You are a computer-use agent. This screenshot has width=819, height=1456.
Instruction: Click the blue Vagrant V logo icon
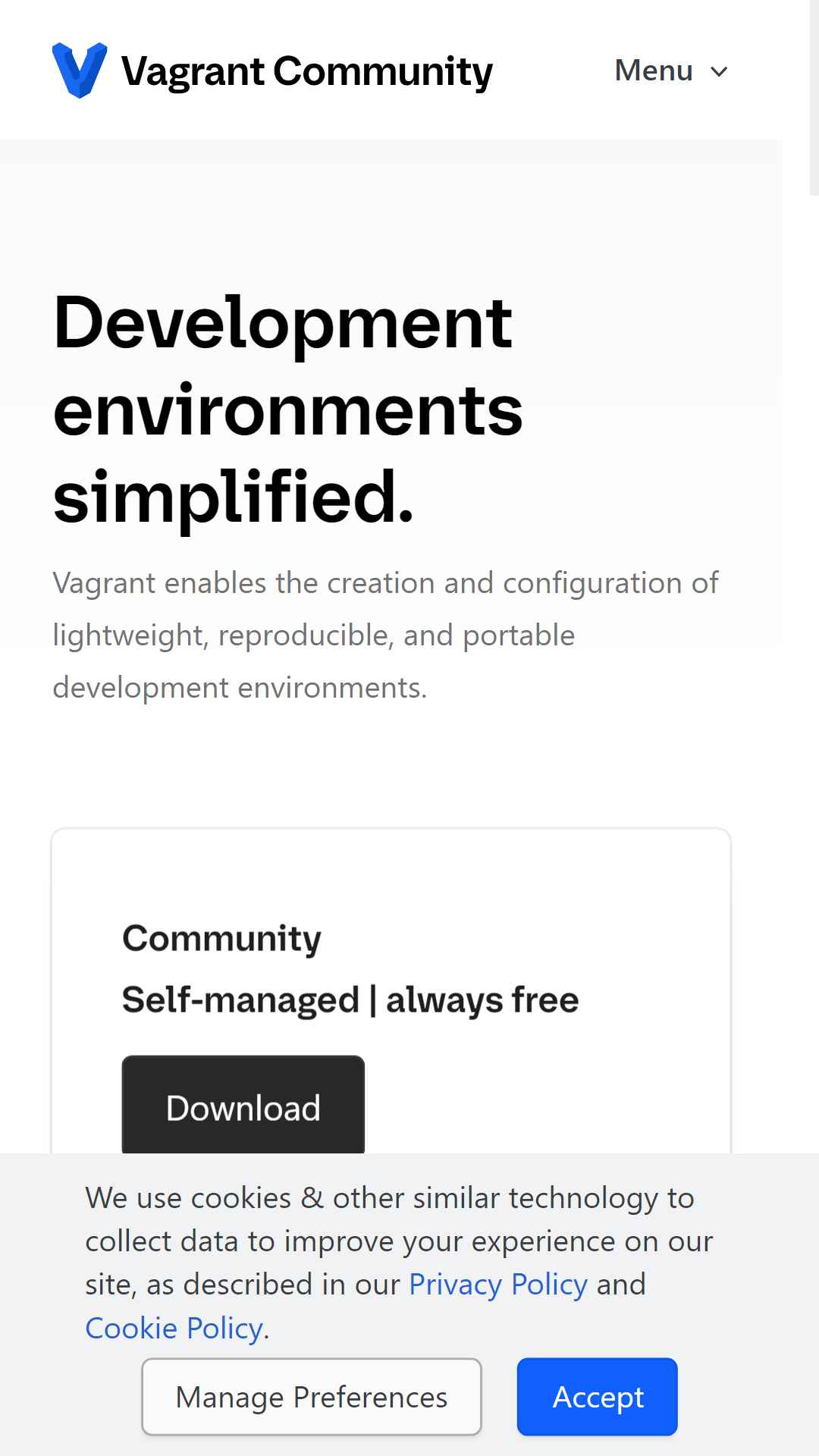80,71
